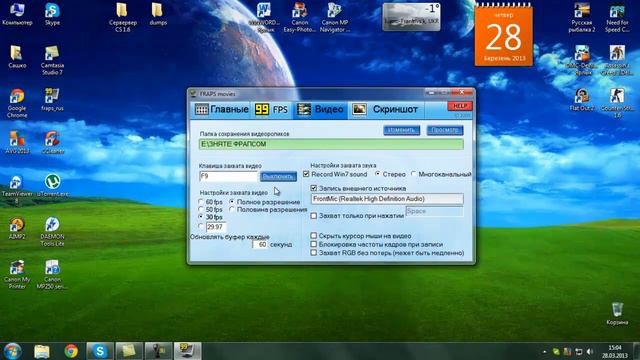This screenshot has width=640, height=360.
Task: Click the FRAPS taskbar button
Action: coord(188,351)
